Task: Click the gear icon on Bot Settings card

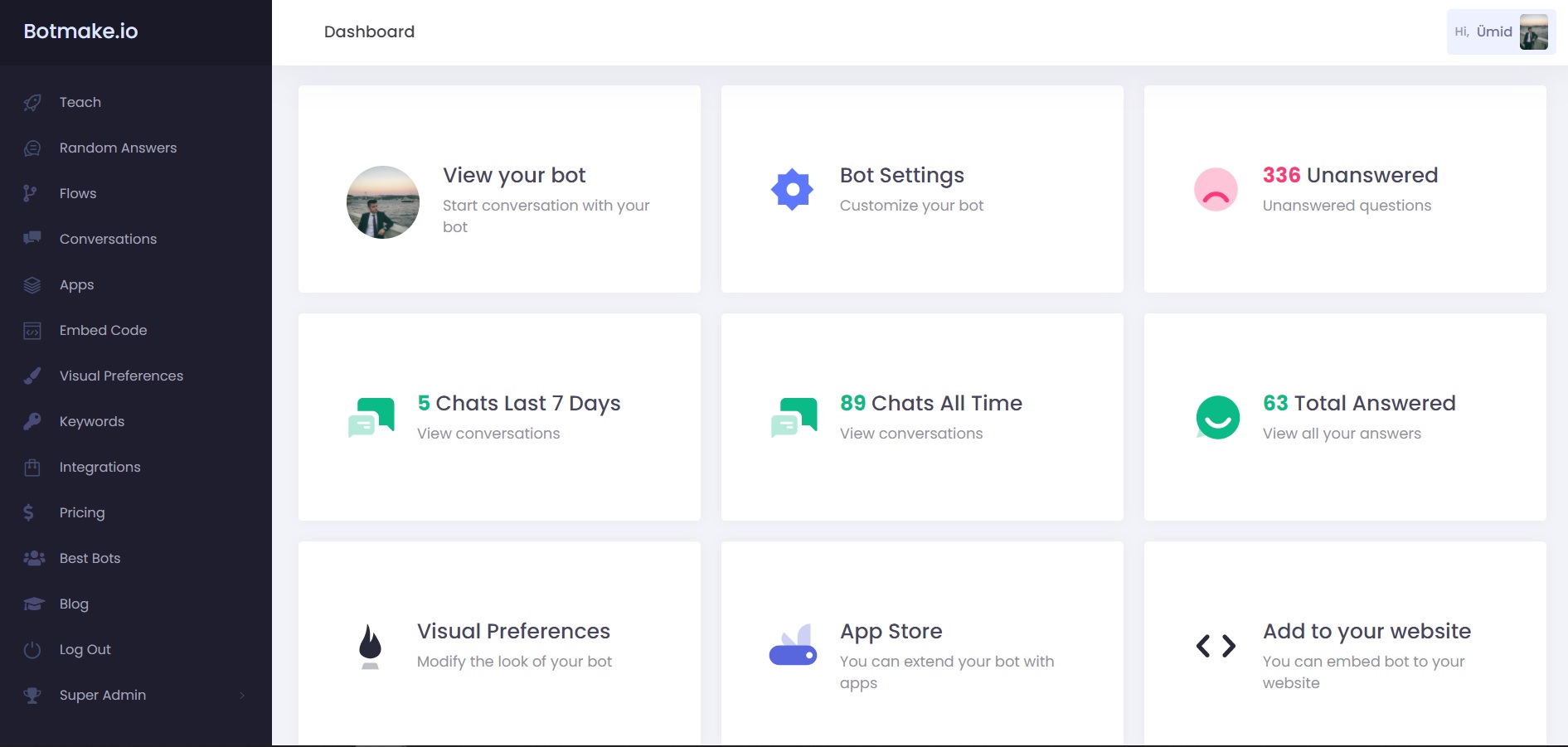Action: click(792, 190)
